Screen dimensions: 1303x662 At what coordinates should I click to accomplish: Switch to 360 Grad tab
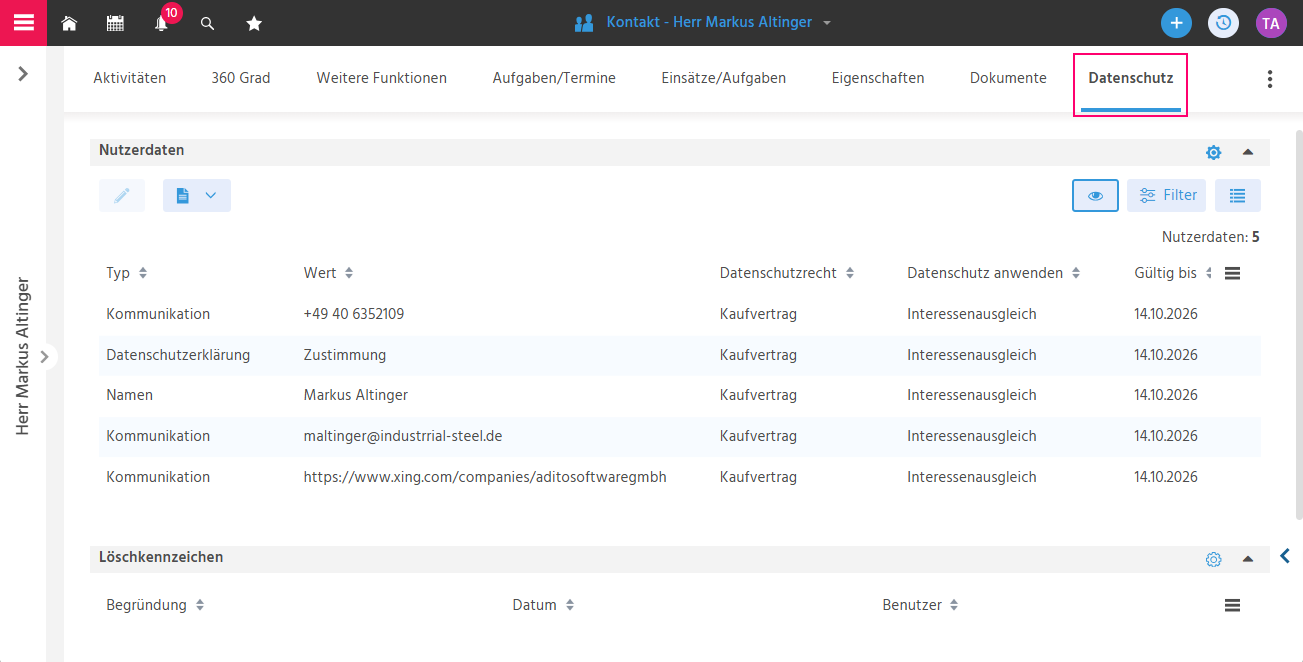(x=241, y=78)
